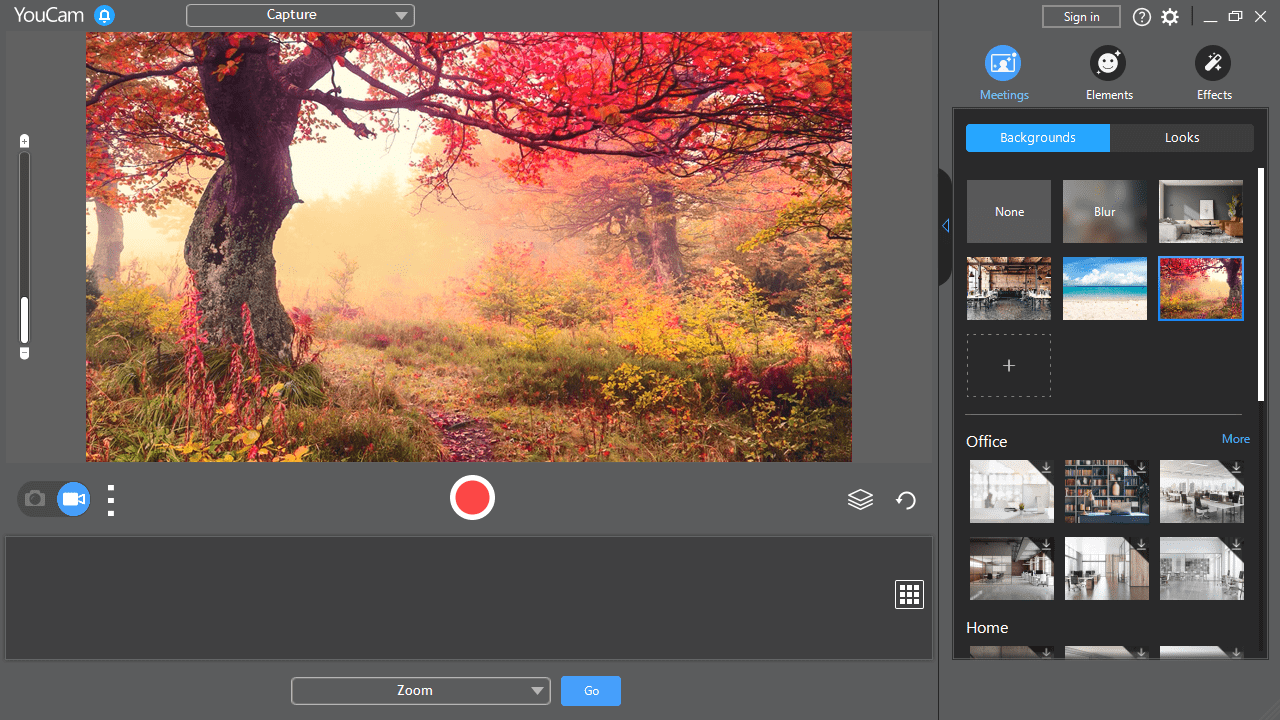Select the beach and sky background

(1105, 288)
